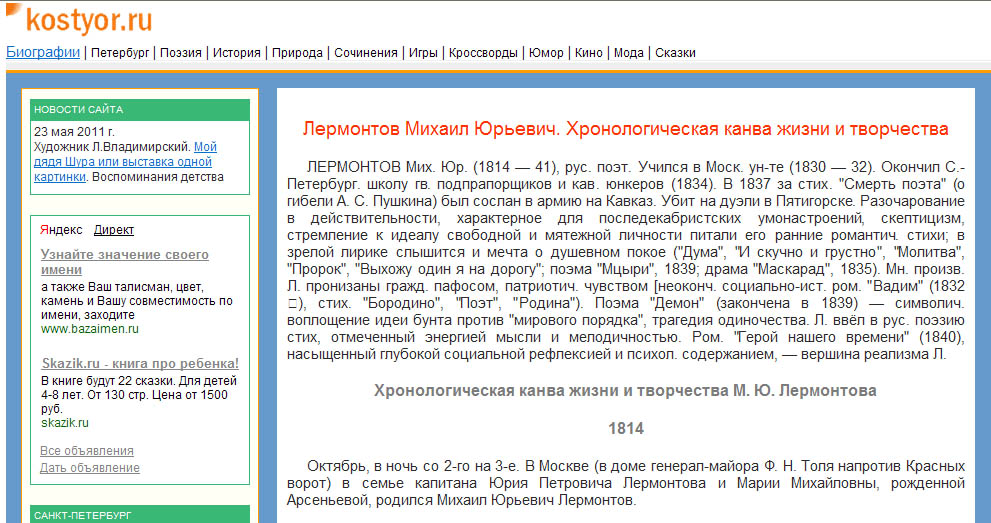Click ad text 'В книге будут 22 сказки'
This screenshot has width=991, height=523.
tap(139, 395)
